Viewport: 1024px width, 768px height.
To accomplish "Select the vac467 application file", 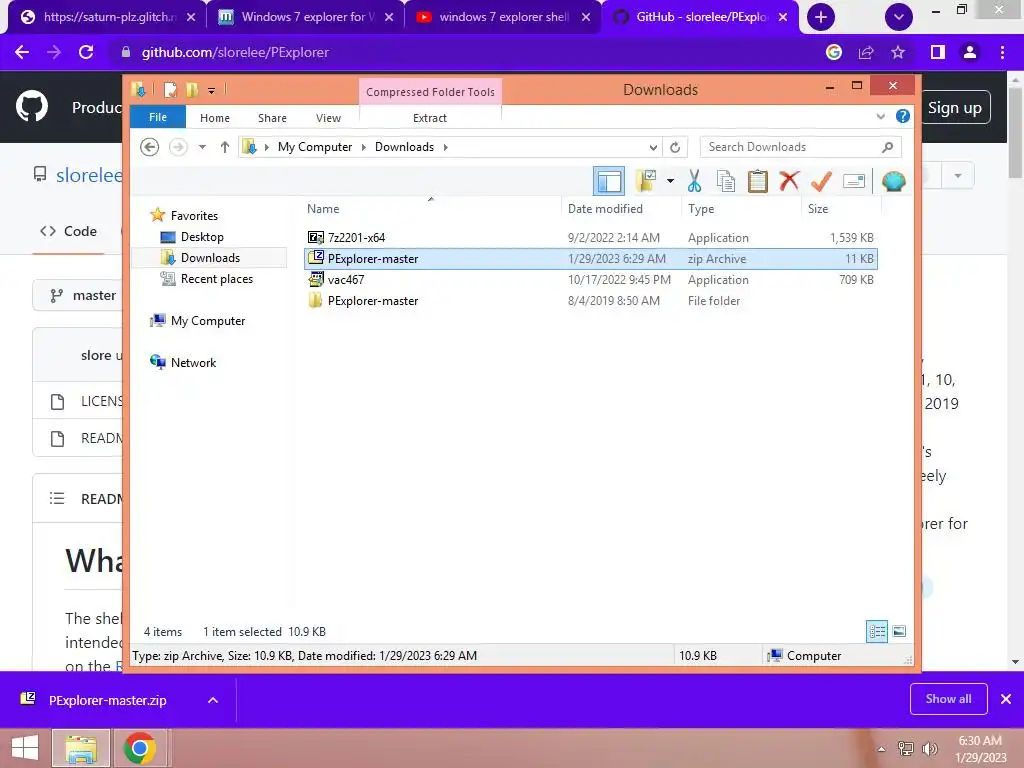I will click(x=591, y=280).
